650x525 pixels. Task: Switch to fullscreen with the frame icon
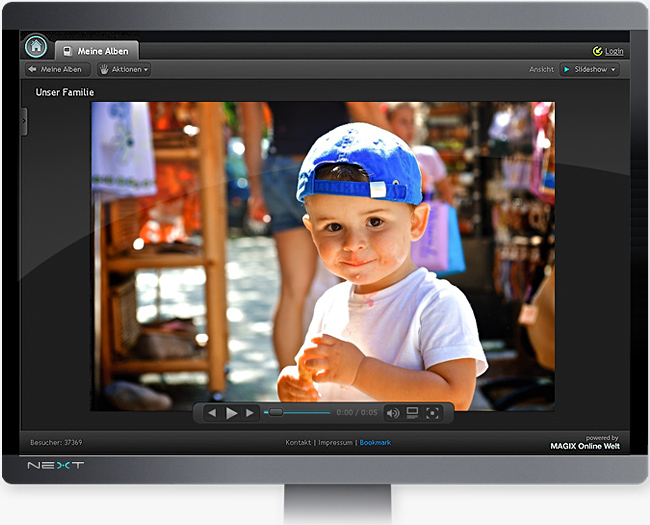[x=432, y=413]
